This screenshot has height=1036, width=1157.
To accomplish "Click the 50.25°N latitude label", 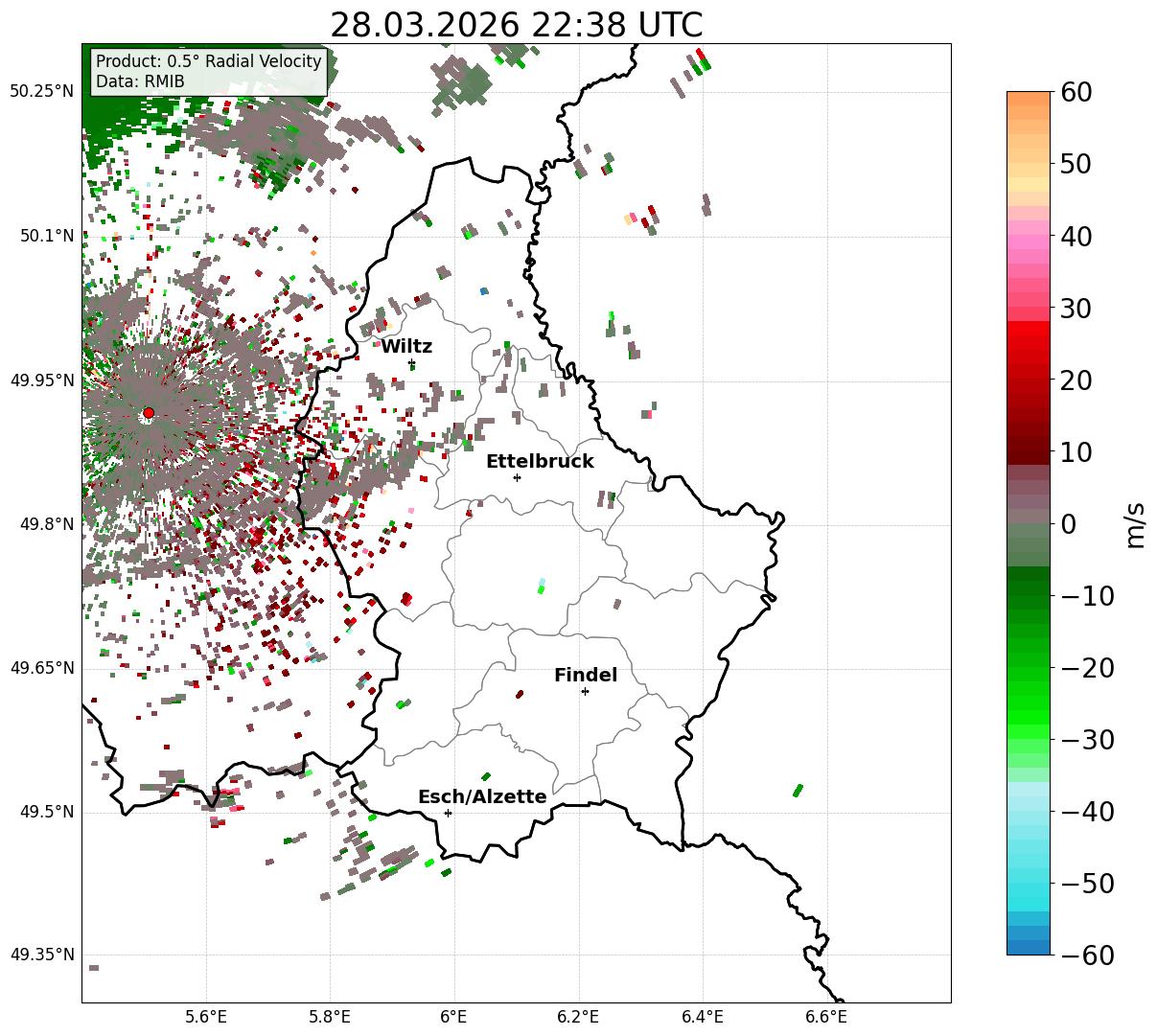I will pyautogui.click(x=42, y=92).
